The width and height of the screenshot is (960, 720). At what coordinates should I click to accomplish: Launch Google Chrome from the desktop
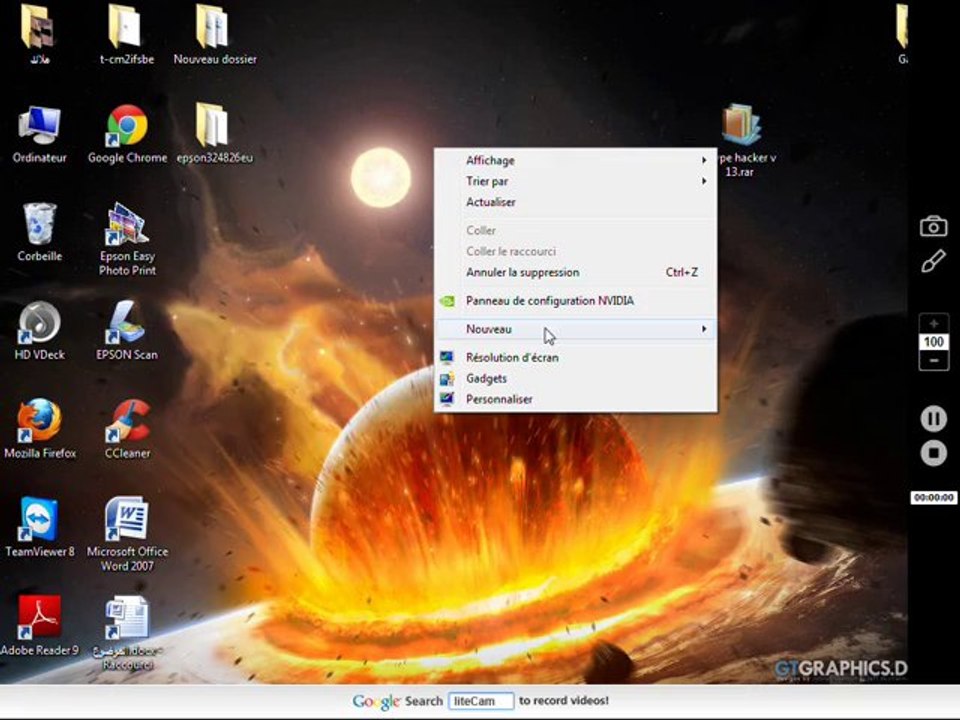[127, 135]
